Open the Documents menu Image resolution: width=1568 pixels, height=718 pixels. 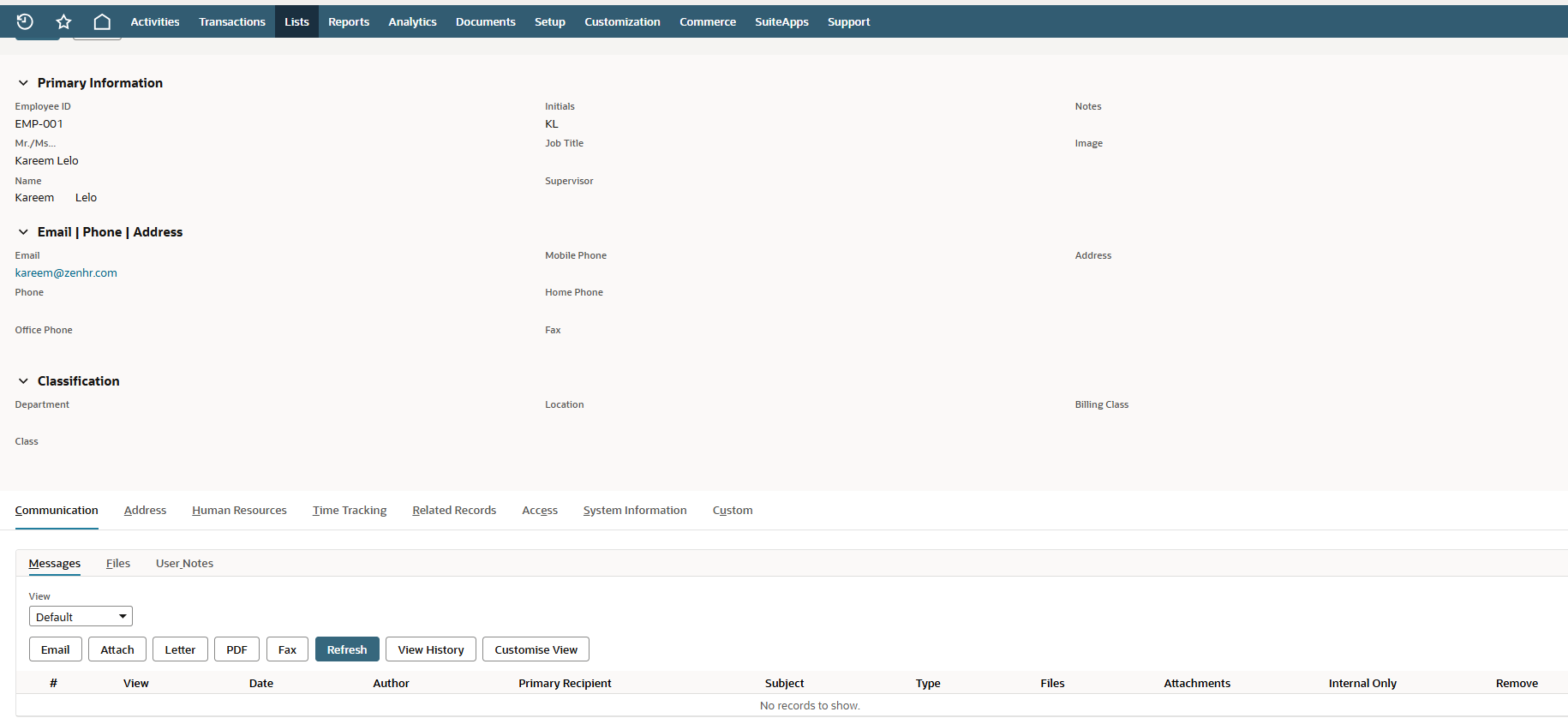click(486, 21)
